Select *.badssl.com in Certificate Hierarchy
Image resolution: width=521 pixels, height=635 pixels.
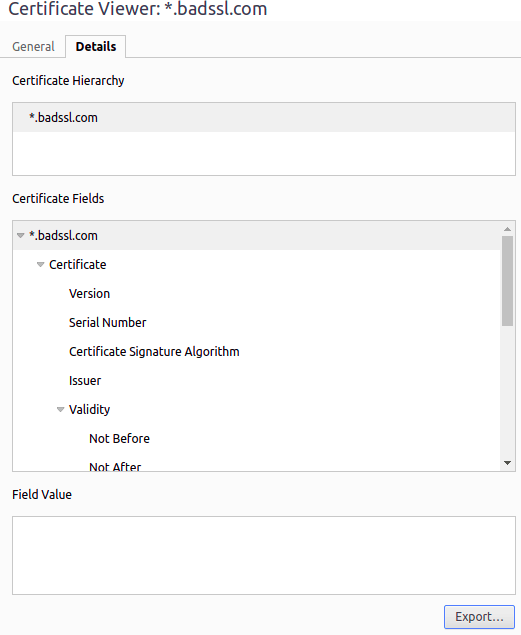tap(264, 118)
